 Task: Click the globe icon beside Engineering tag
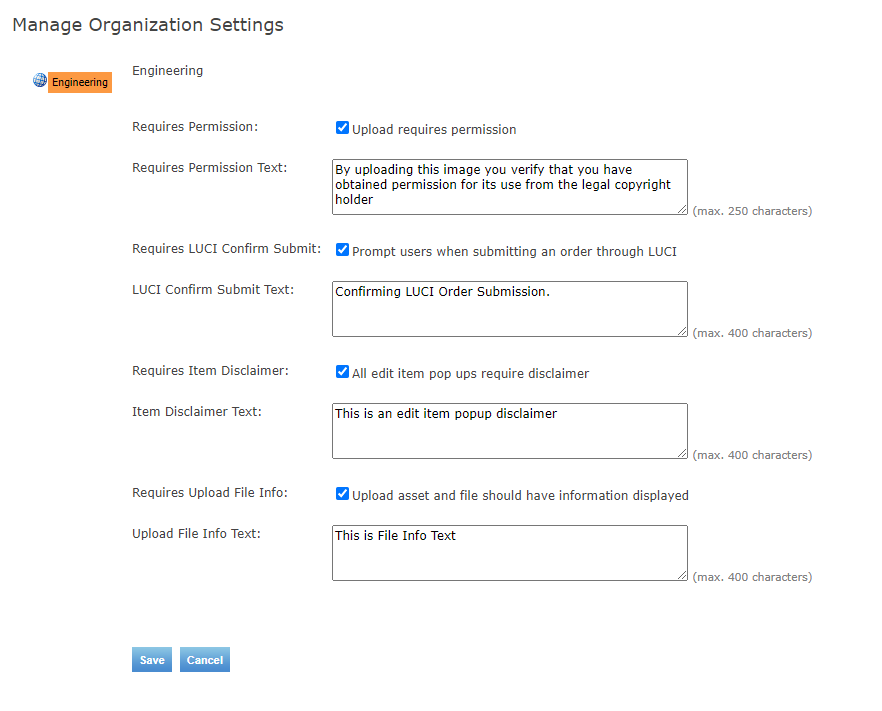pos(40,81)
